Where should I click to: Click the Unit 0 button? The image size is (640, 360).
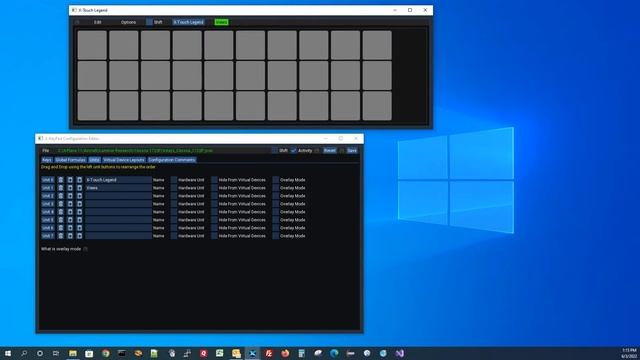[48, 180]
